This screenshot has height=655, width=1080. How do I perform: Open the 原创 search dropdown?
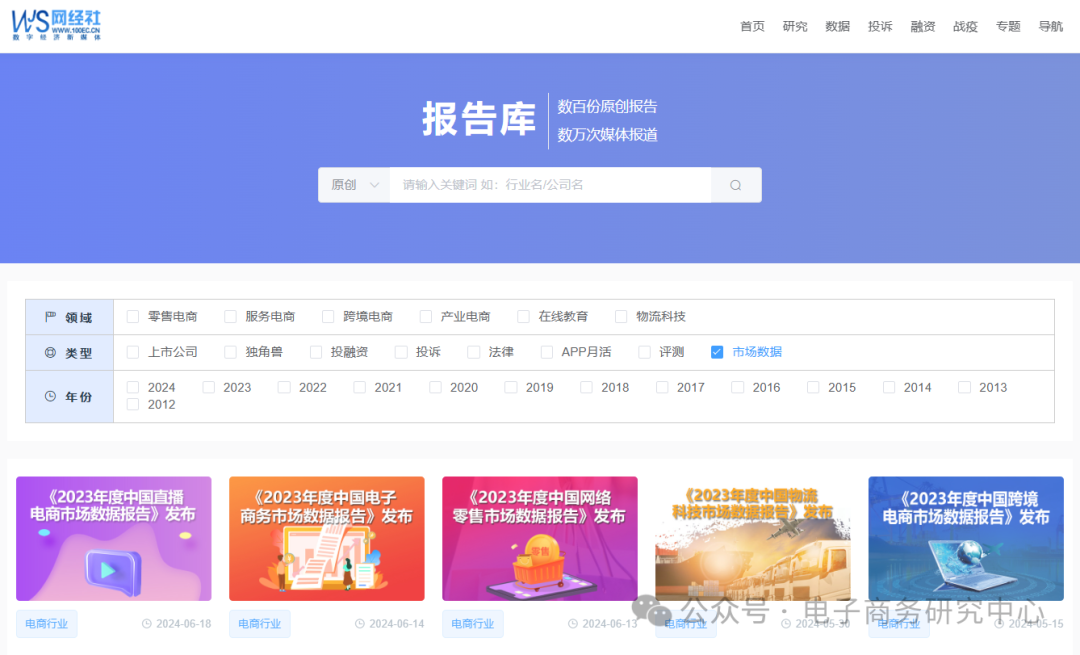(x=352, y=184)
